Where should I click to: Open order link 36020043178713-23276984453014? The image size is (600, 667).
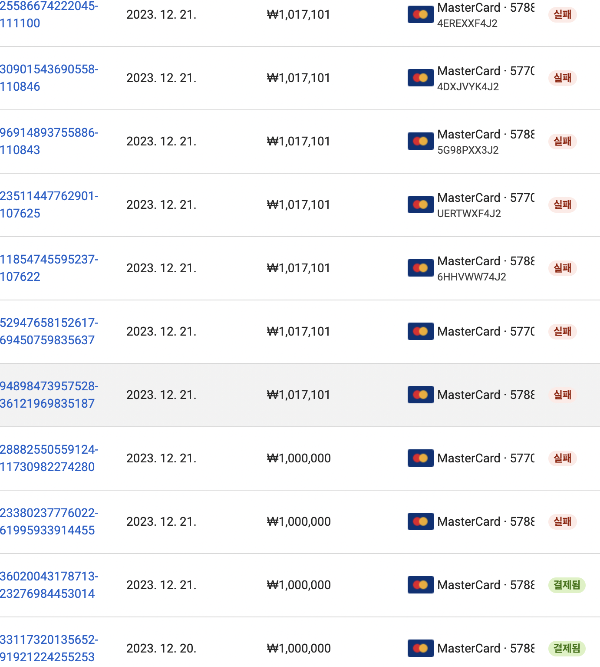49,585
